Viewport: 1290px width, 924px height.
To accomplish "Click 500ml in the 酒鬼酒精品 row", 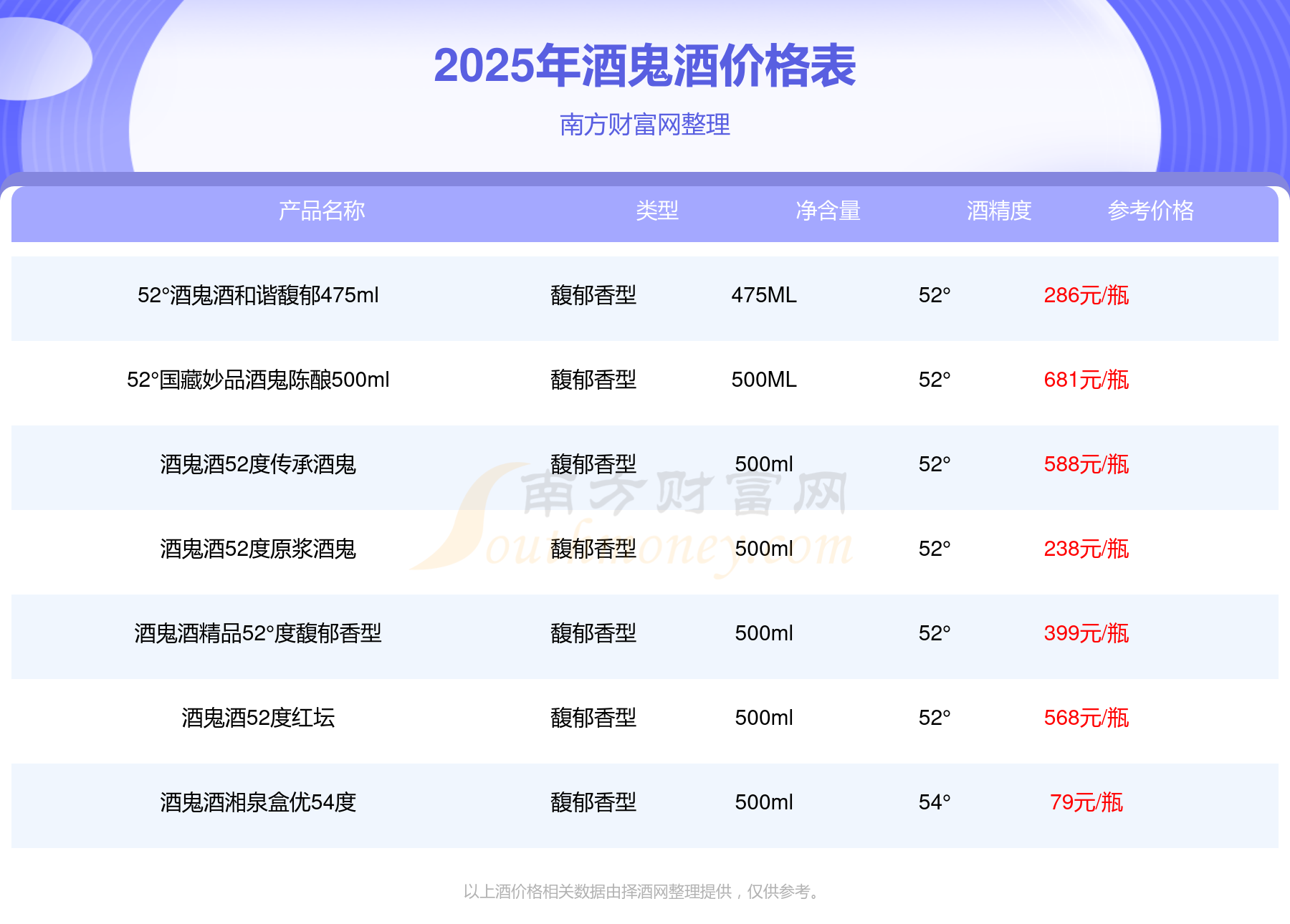I will [764, 633].
